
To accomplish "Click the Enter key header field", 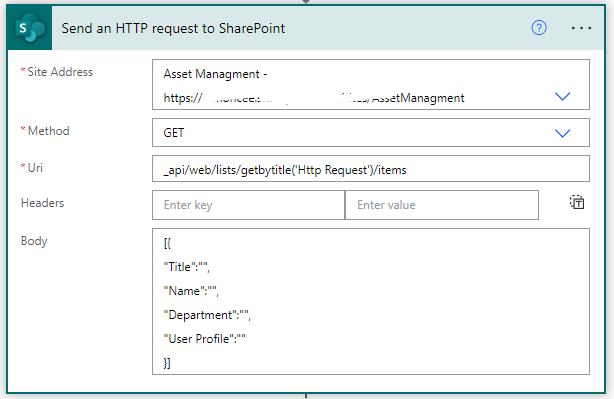I will [x=248, y=205].
